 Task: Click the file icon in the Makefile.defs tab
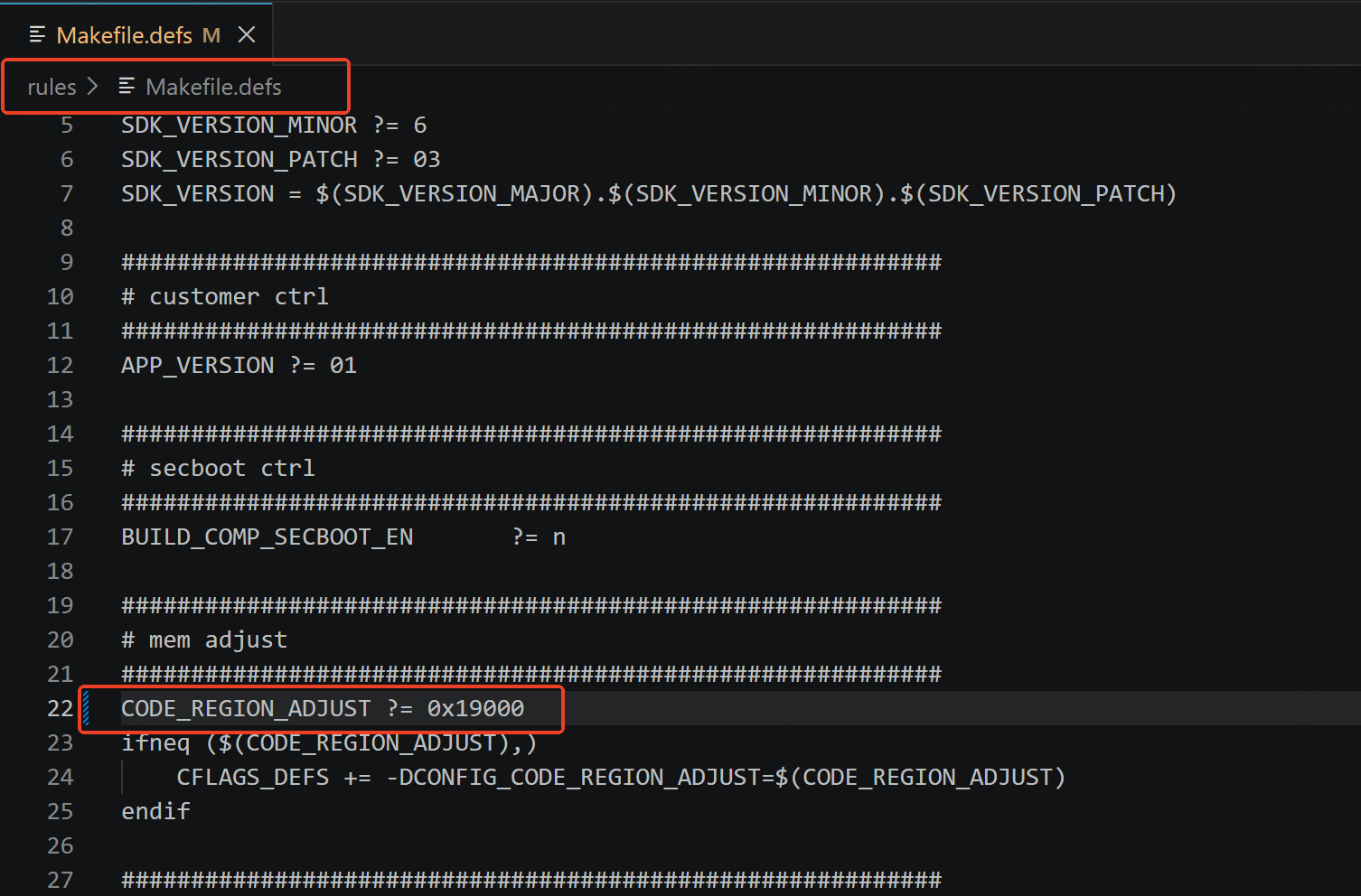tap(37, 34)
